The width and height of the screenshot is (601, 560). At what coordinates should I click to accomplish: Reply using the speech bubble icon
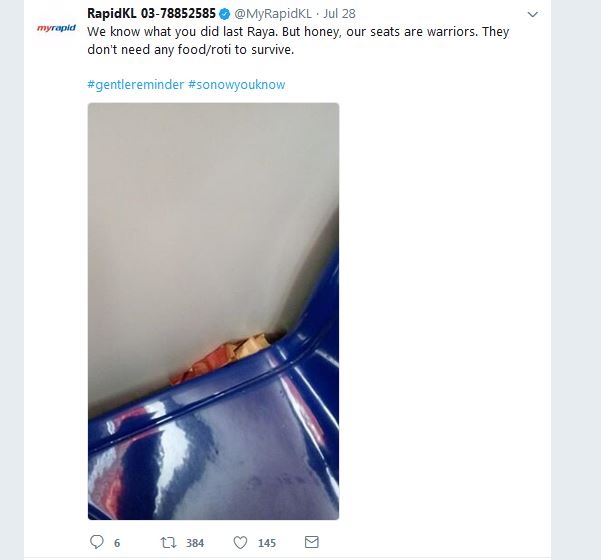97,542
